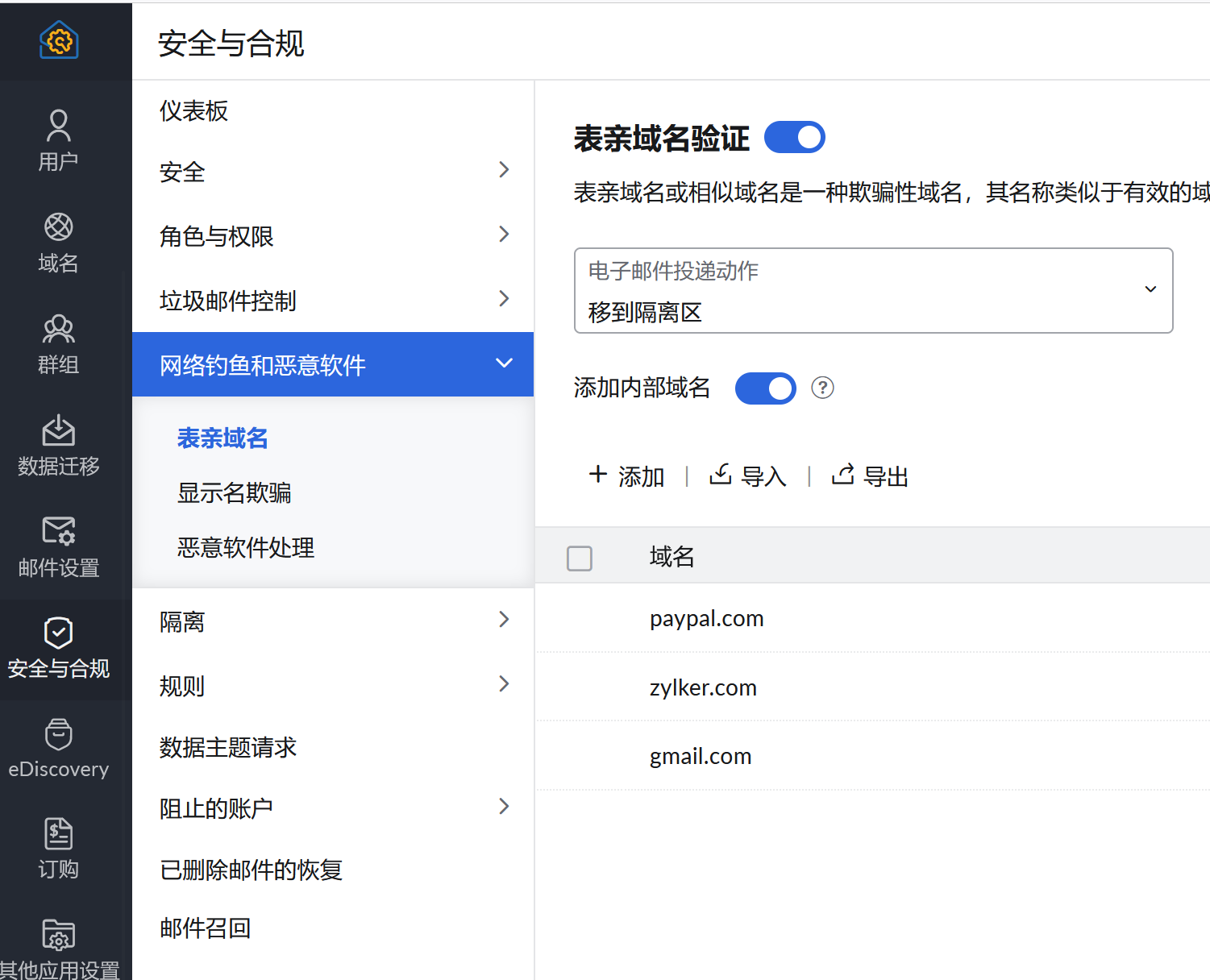Image resolution: width=1210 pixels, height=980 pixels.
Task: Click the 安全与合规 page title
Action: point(231,44)
